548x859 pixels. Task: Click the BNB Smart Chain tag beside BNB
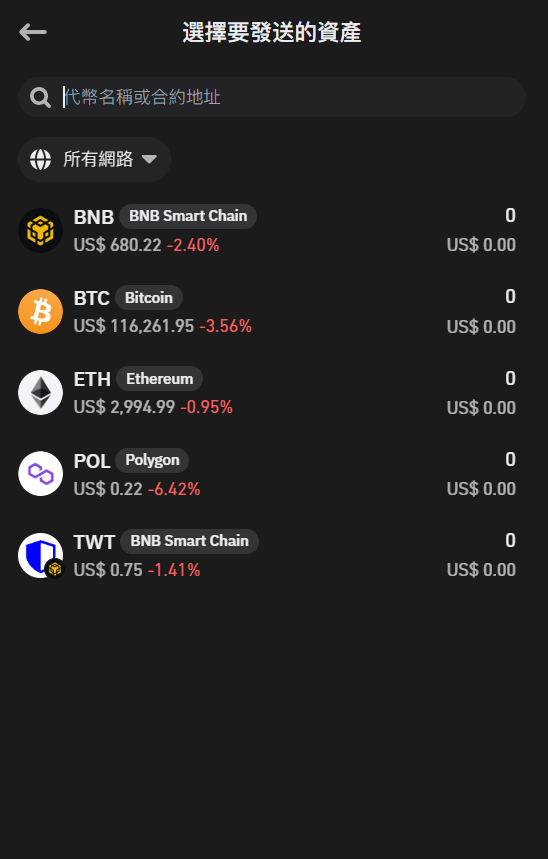[x=188, y=216]
